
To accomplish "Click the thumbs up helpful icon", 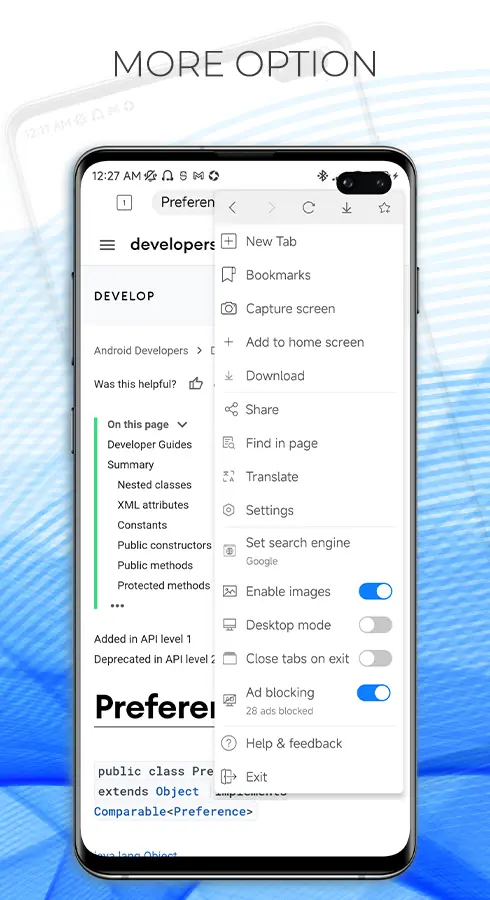I will coord(196,384).
